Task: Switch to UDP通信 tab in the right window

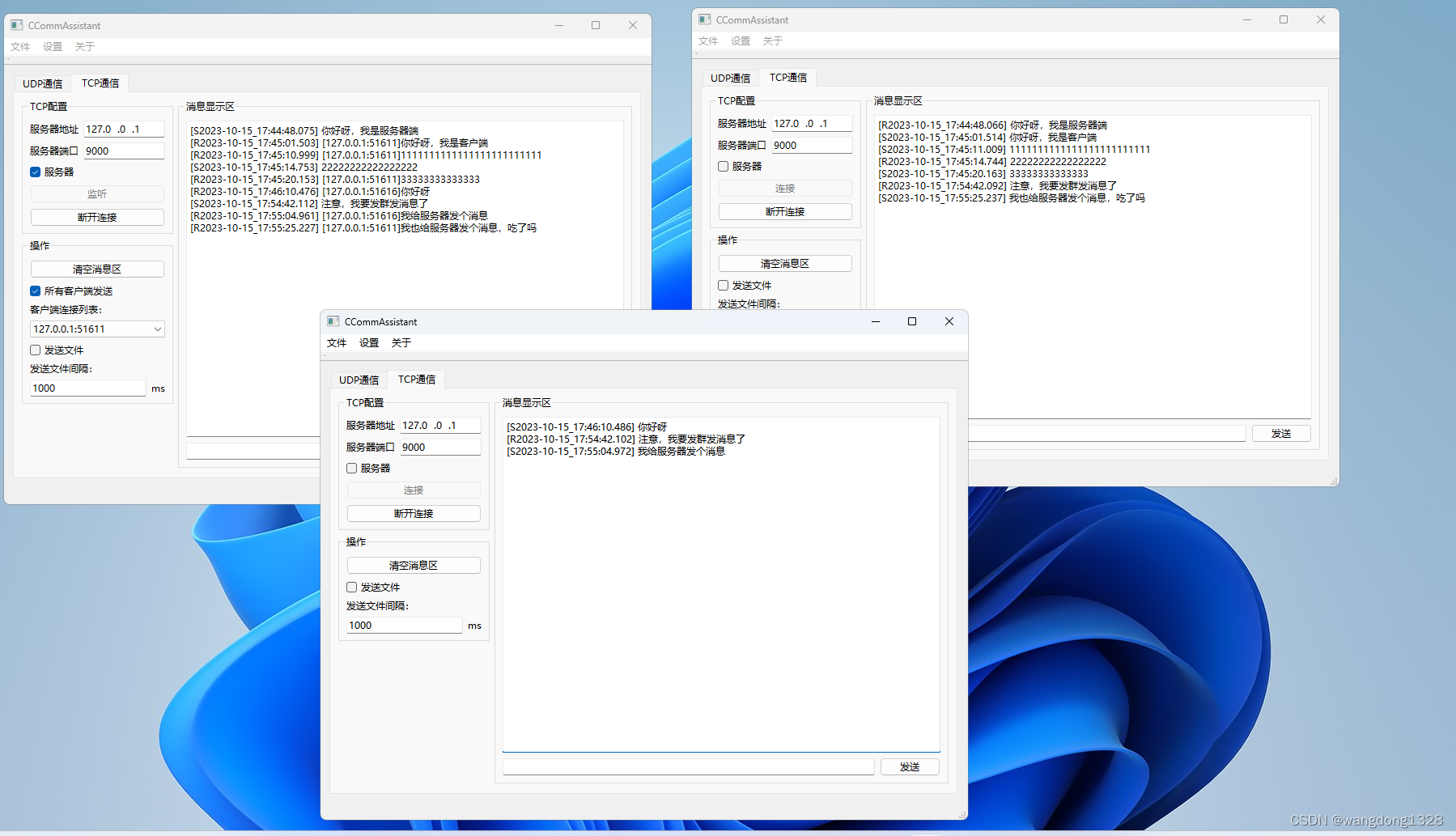Action: 730,78
